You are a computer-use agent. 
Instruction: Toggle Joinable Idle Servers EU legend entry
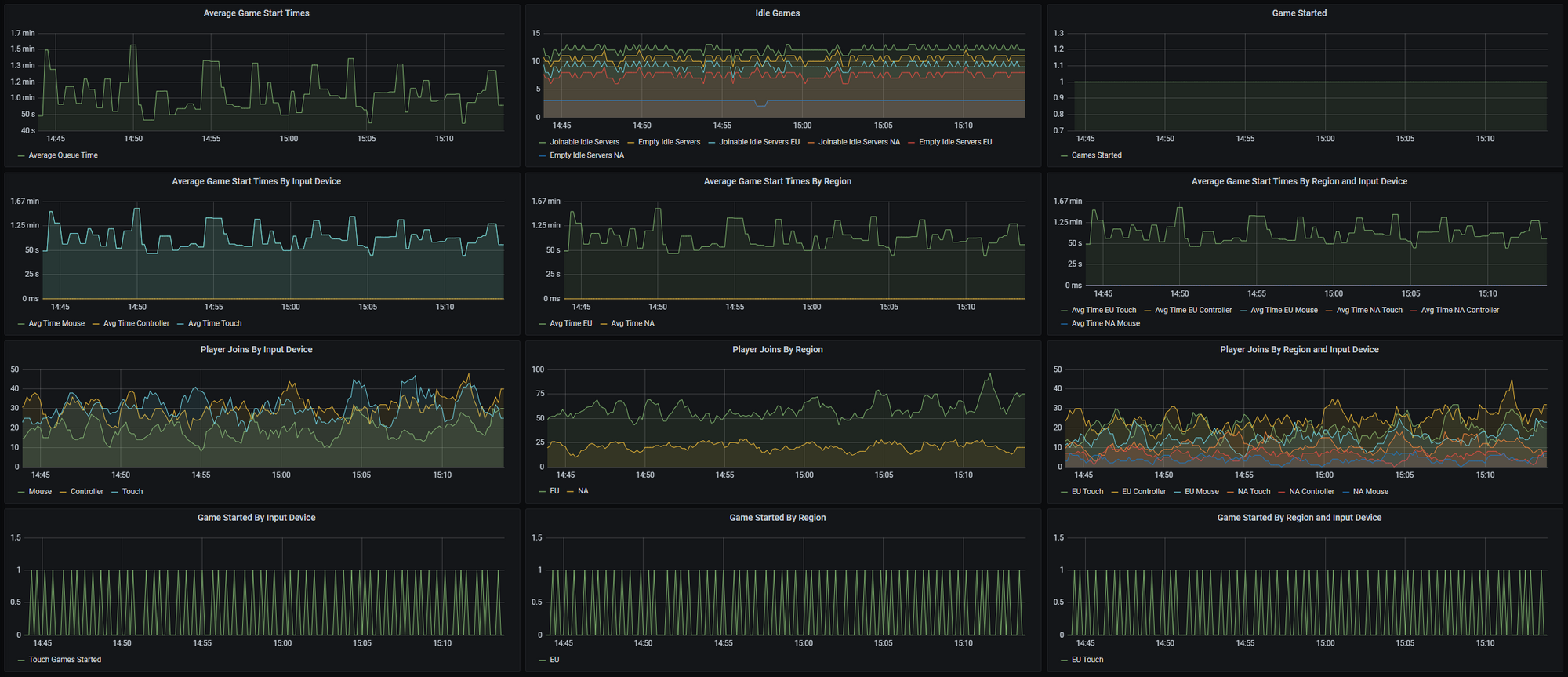759,142
